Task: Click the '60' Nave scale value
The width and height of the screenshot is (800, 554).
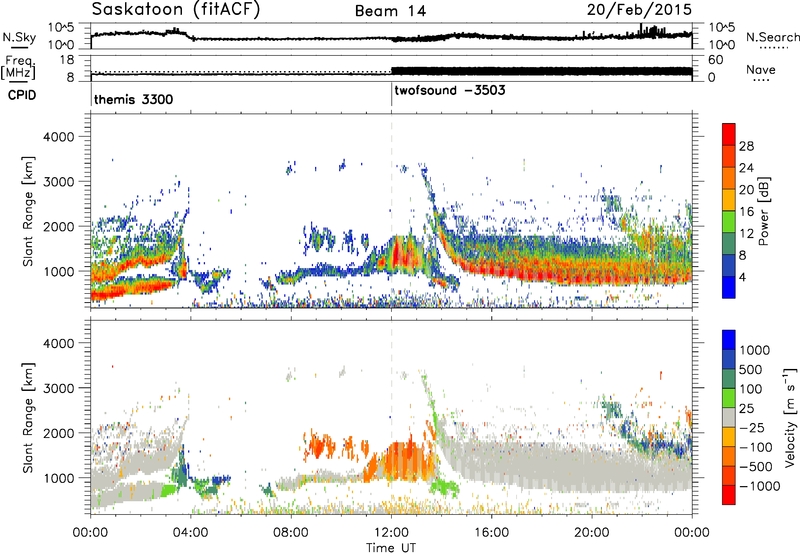Action: click(715, 60)
